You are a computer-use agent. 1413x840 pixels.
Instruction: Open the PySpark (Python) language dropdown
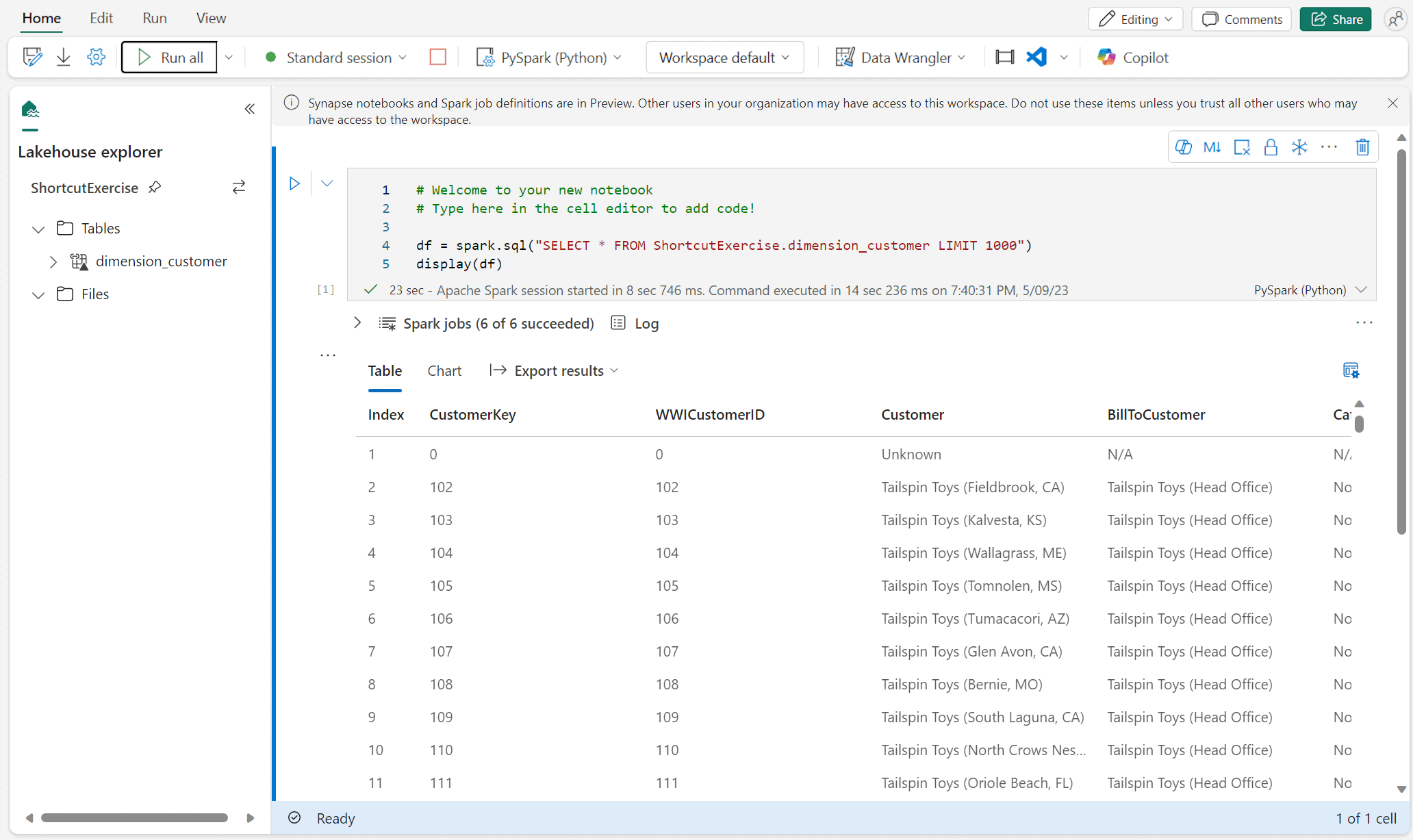549,58
